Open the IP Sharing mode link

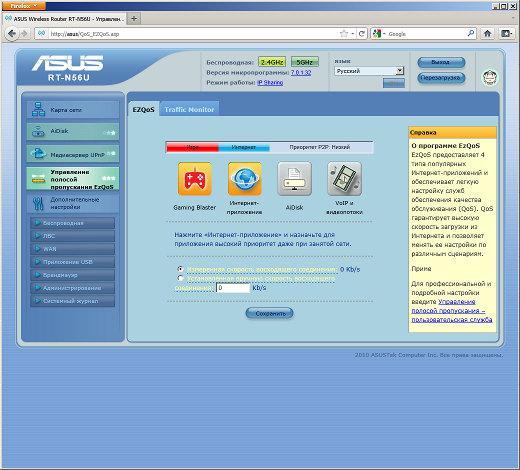coord(270,82)
